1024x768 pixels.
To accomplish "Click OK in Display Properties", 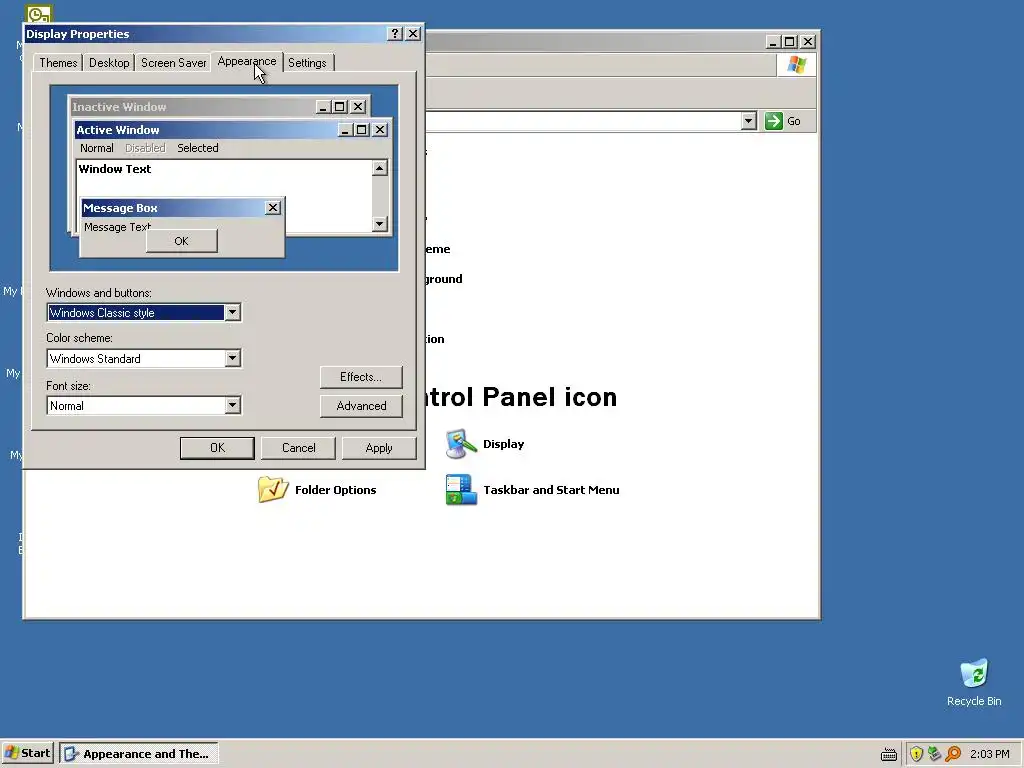I will tap(217, 448).
